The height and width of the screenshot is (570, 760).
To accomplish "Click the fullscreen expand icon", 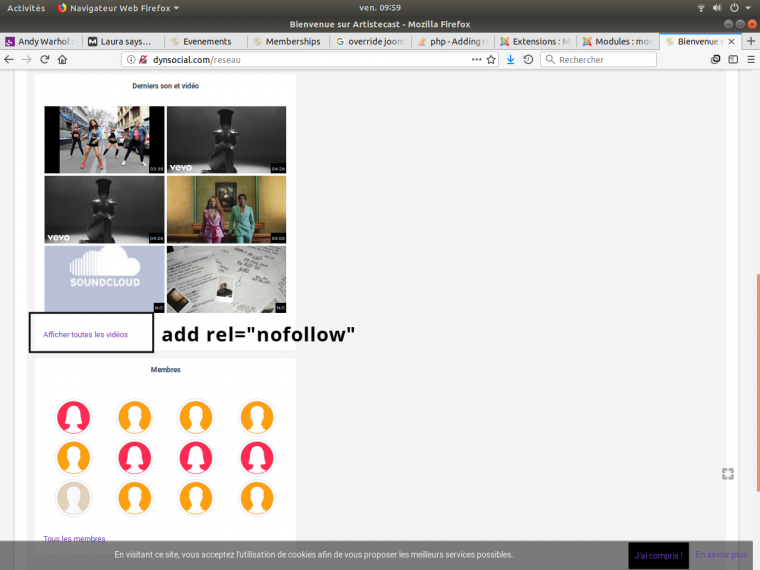I will click(728, 474).
